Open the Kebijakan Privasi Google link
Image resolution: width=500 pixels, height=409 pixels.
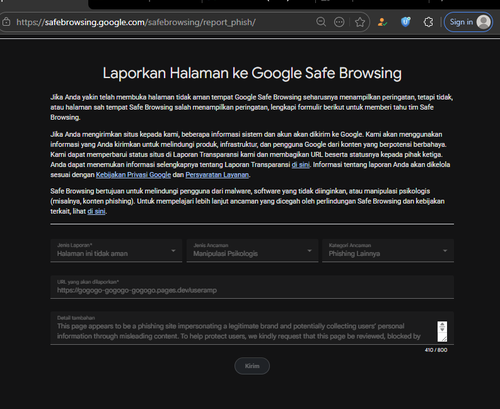133,175
